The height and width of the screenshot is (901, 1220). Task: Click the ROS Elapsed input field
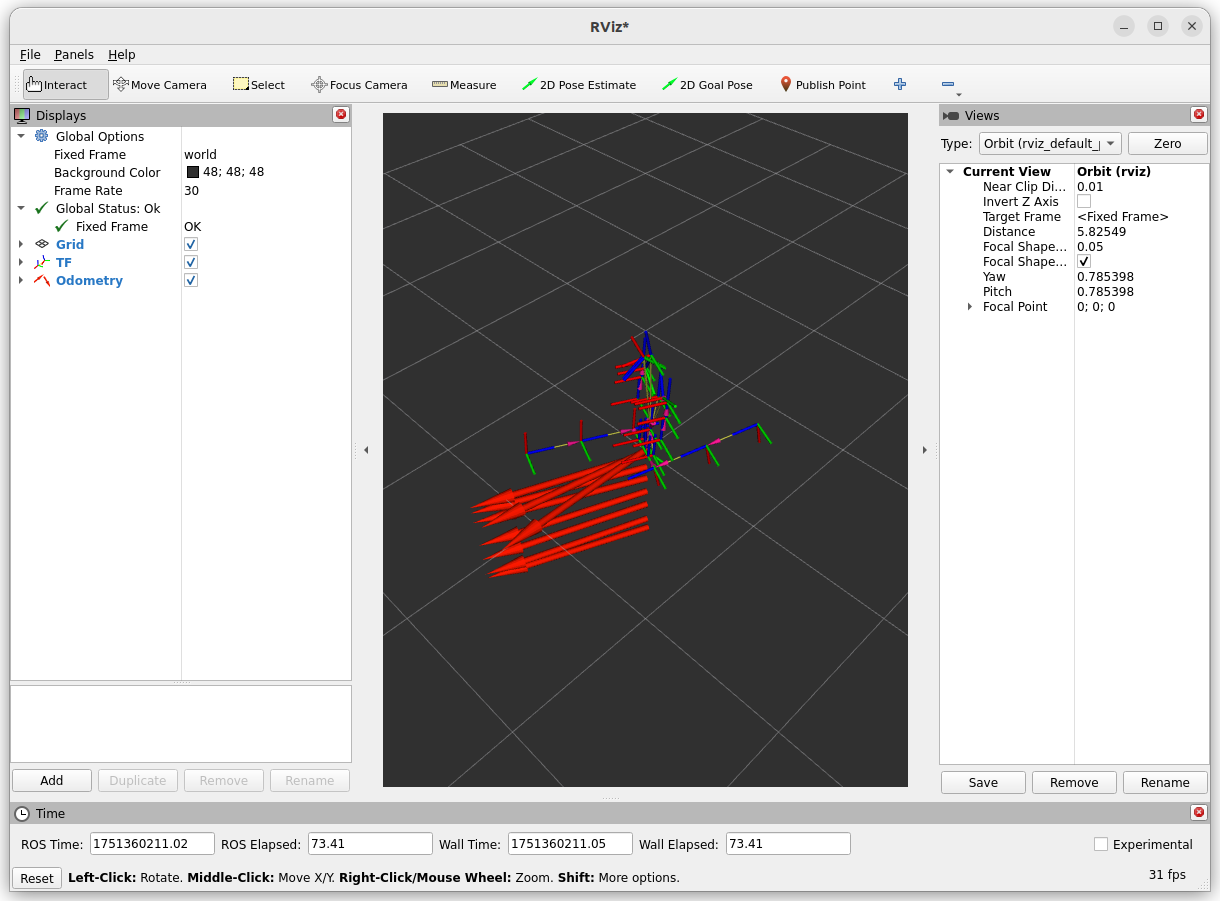tap(370, 844)
